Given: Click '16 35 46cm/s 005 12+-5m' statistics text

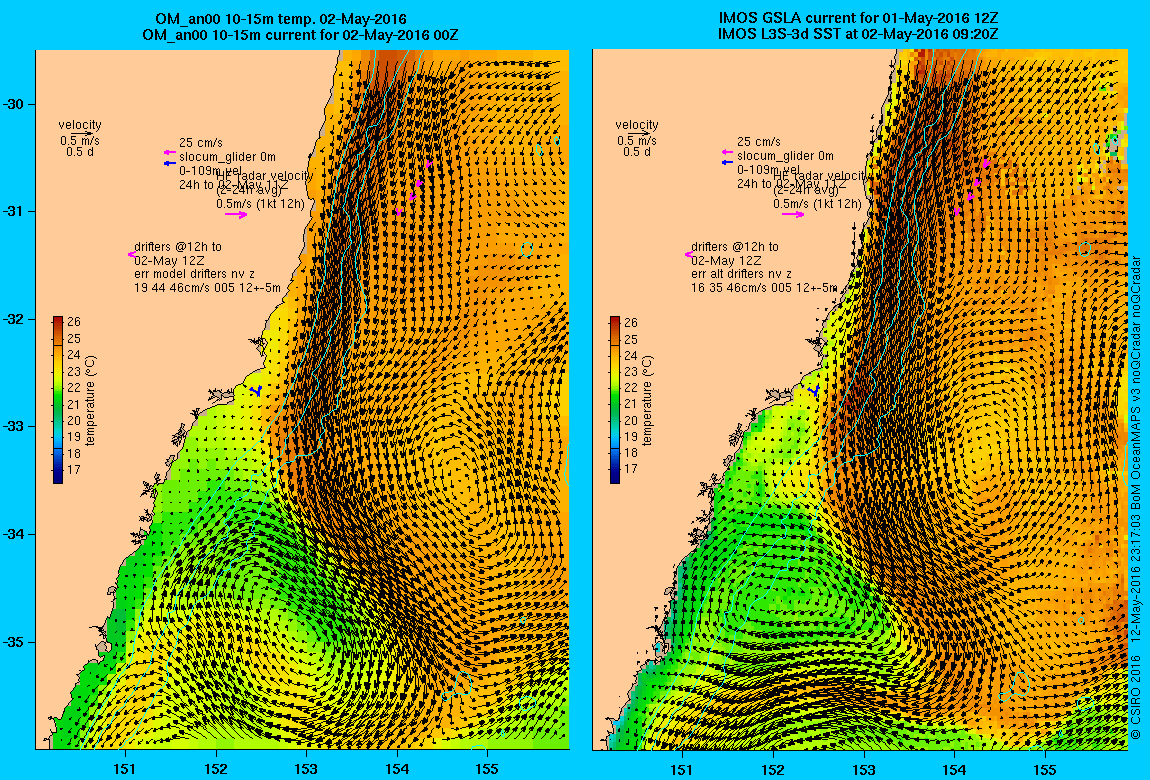Looking at the screenshot, I should click(764, 288).
